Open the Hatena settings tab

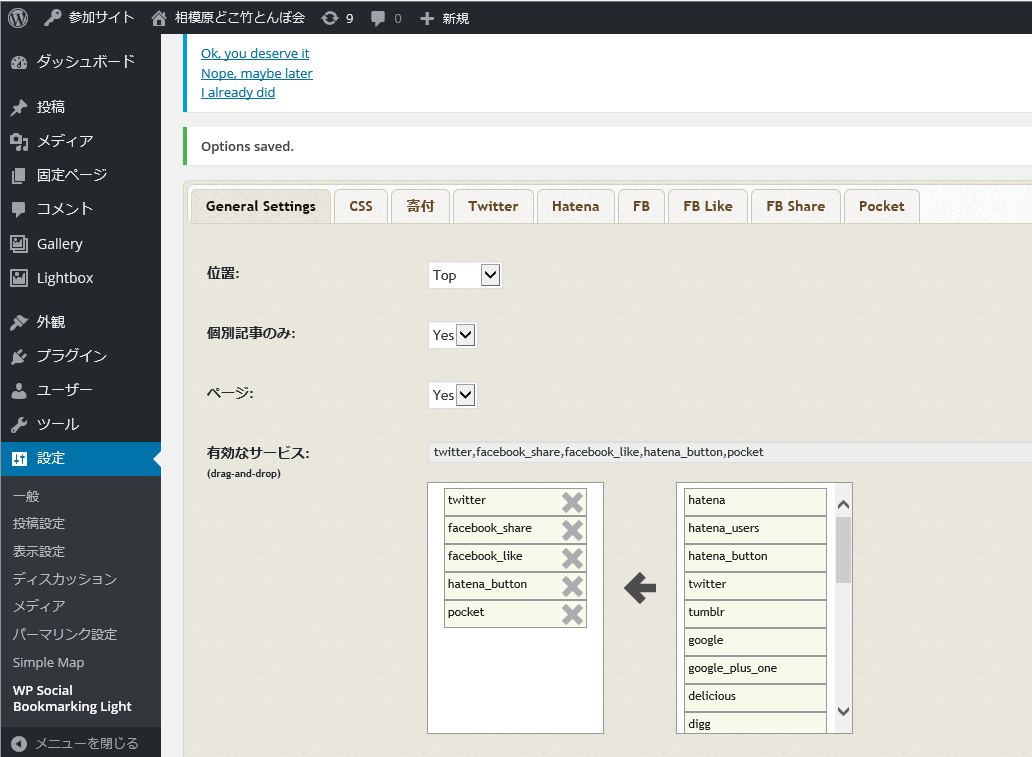575,206
